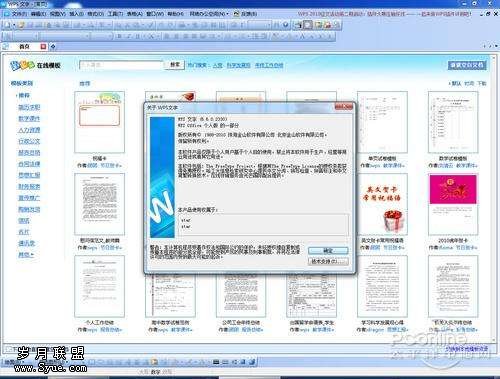Click 确定 in the About WPS dialog
This screenshot has height=379, width=500.
328,250
